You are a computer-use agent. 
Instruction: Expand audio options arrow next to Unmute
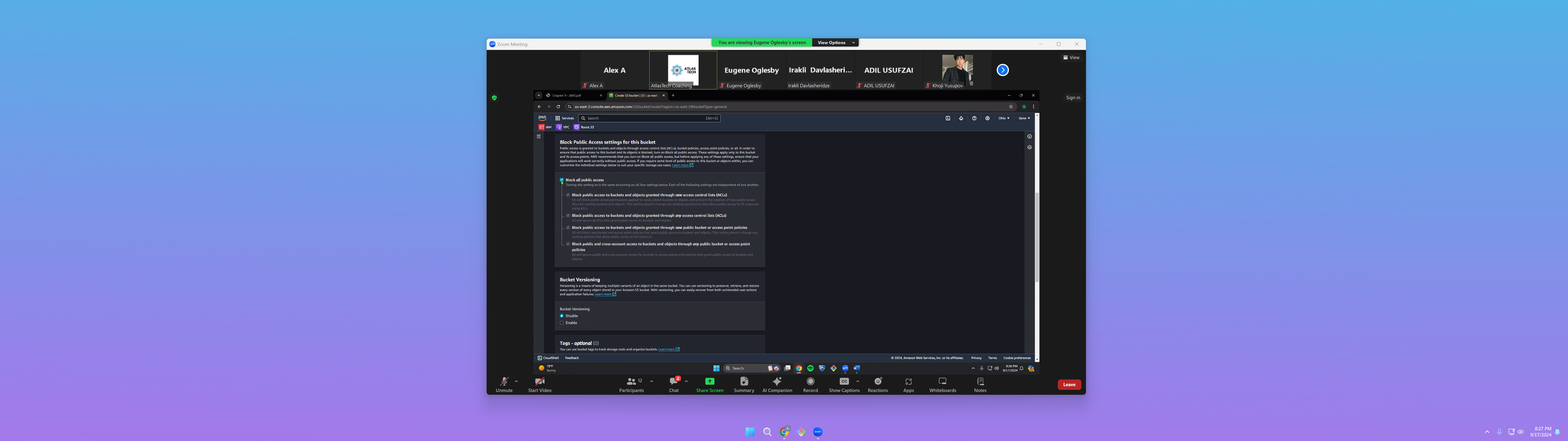tap(516, 381)
